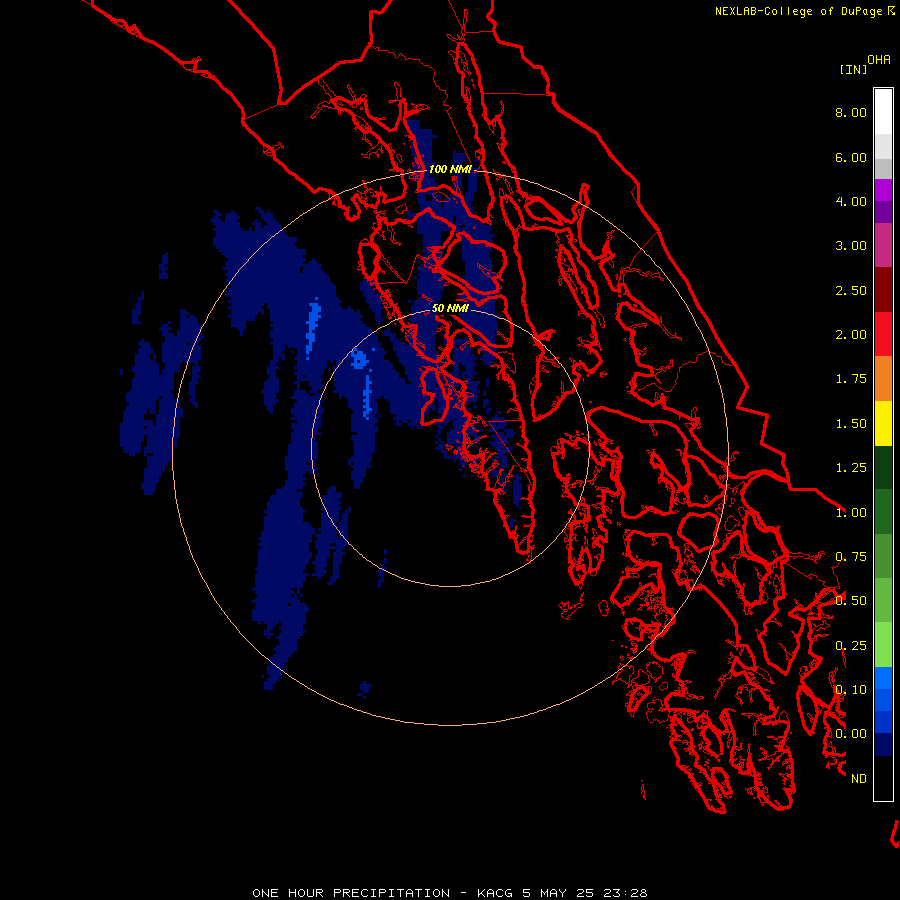Click the [IN] units label
900x900 pixels.
click(x=853, y=69)
